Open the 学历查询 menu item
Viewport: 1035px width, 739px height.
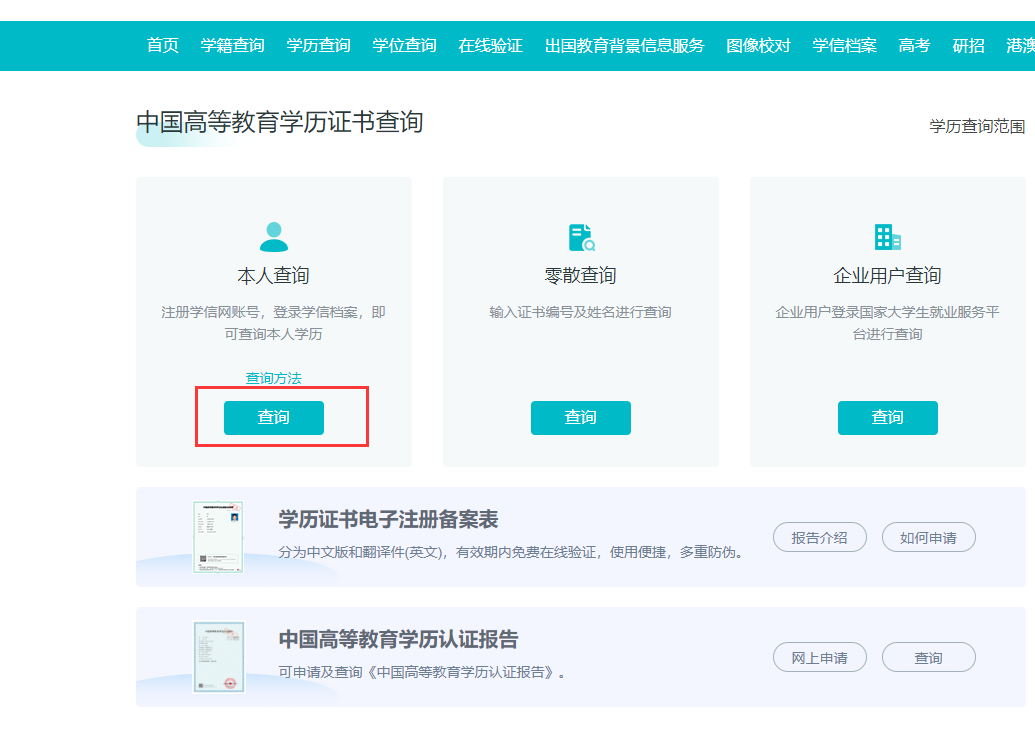click(318, 45)
